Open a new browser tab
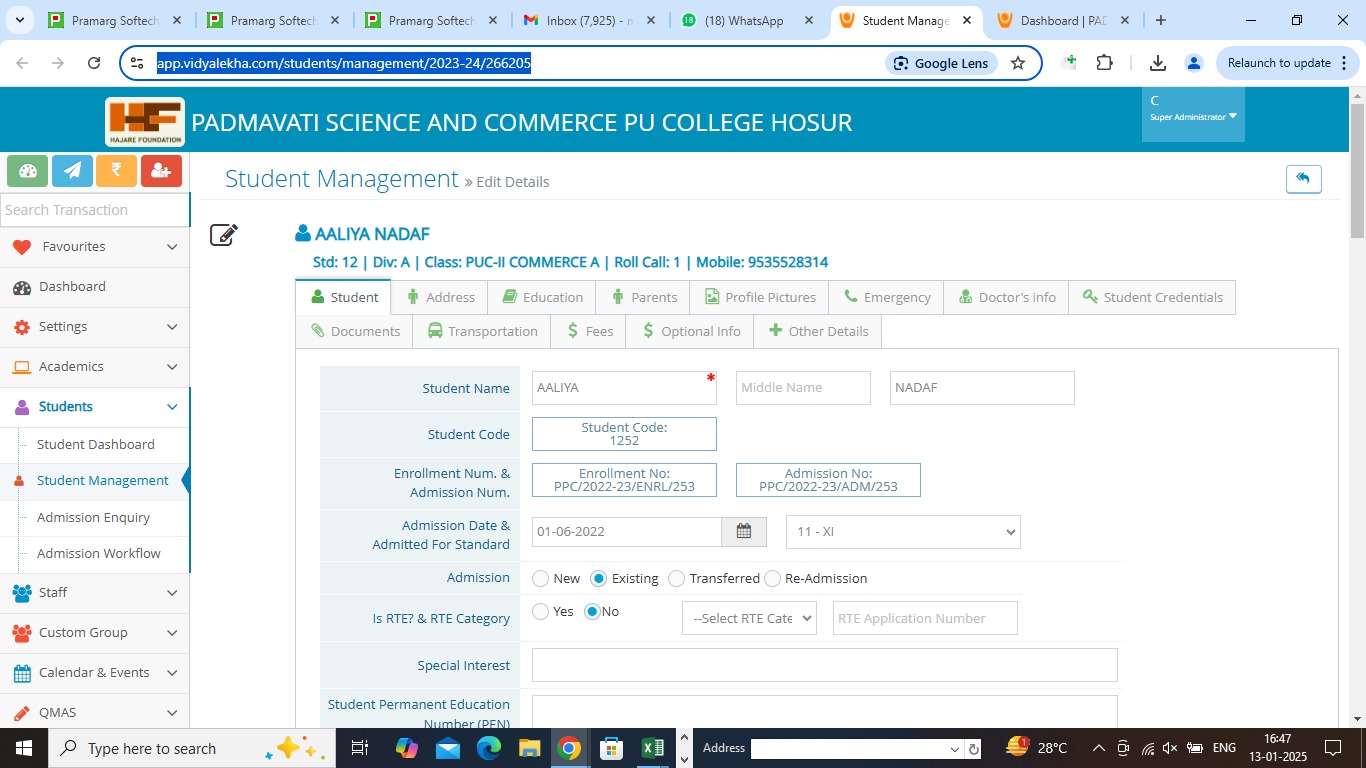 pyautogui.click(x=1161, y=20)
